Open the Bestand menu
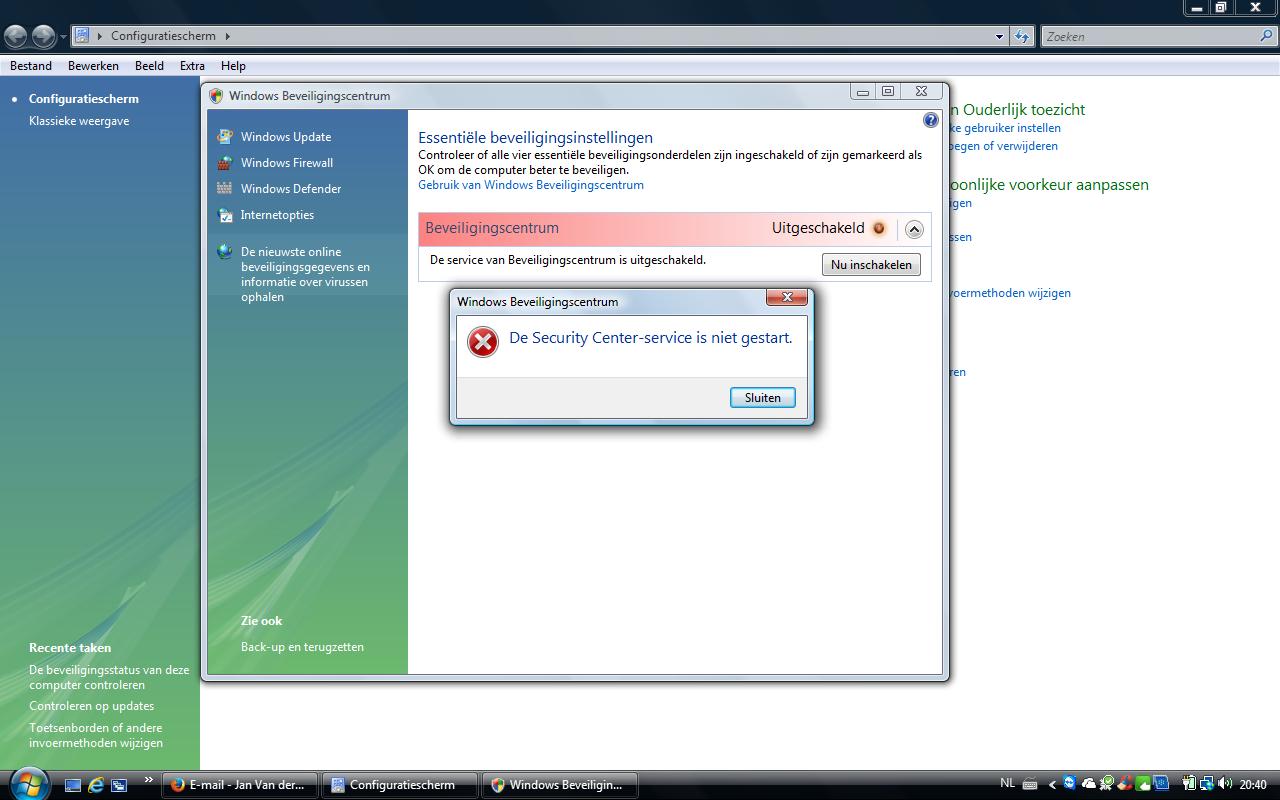The image size is (1280, 800). [31, 66]
